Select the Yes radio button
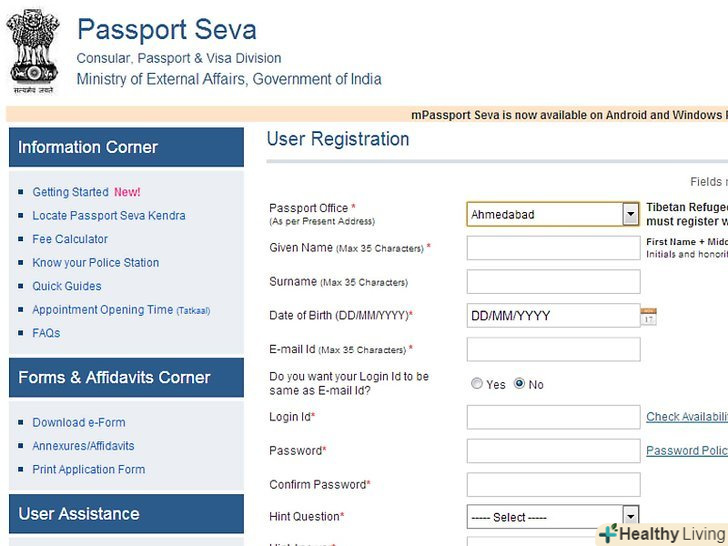The height and width of the screenshot is (546, 728). click(x=476, y=384)
